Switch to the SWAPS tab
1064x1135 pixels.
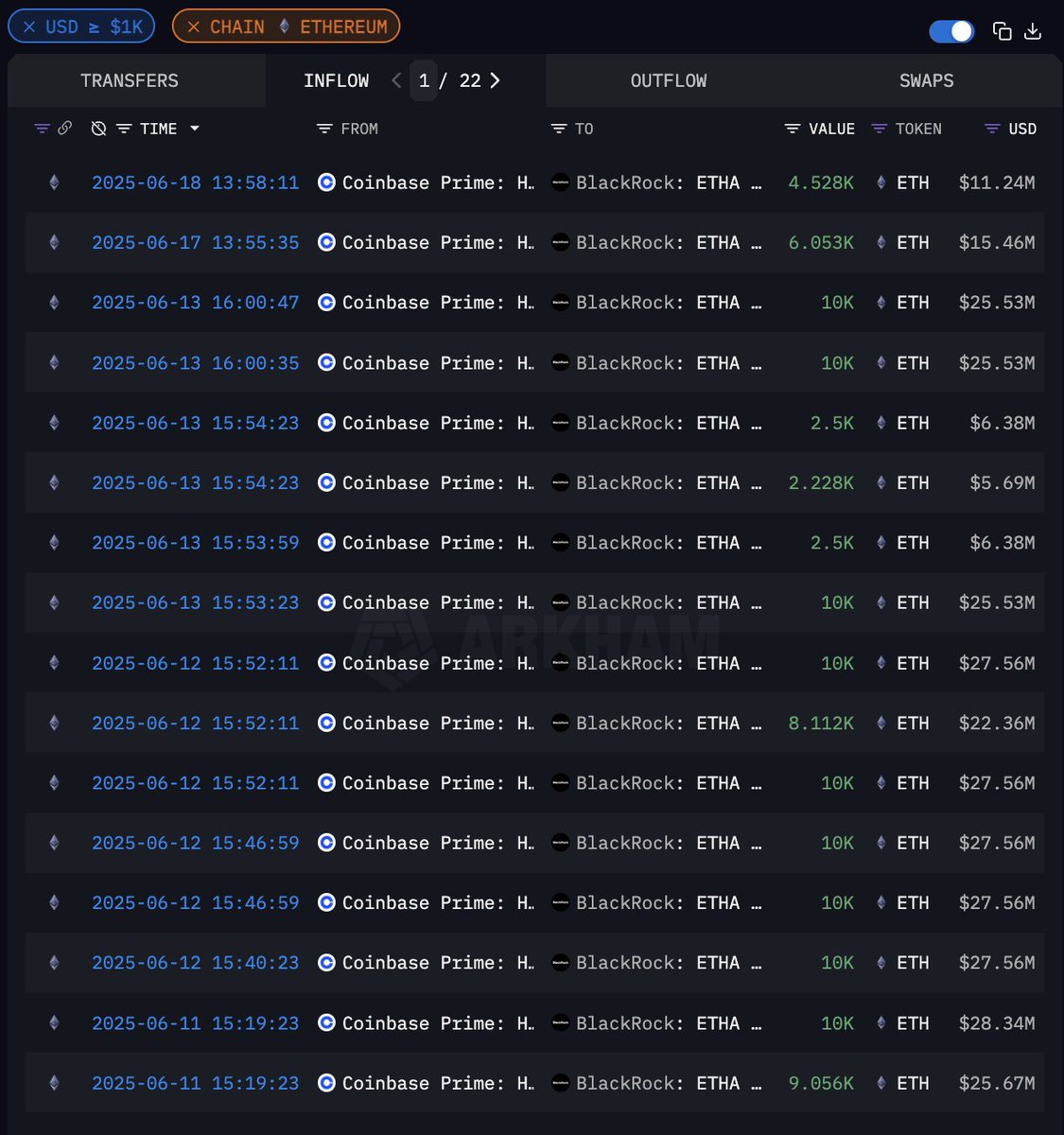(926, 80)
